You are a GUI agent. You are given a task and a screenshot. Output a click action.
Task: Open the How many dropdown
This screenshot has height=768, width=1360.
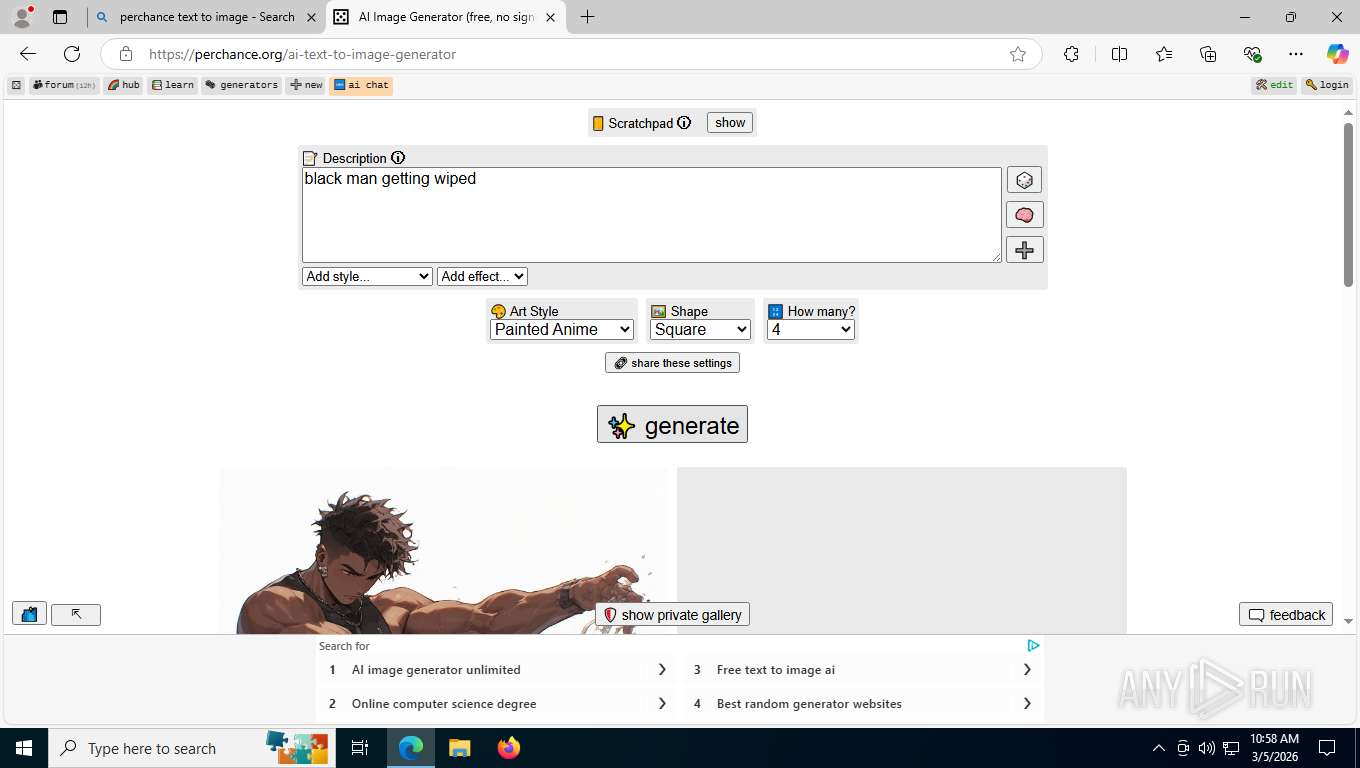click(x=811, y=329)
